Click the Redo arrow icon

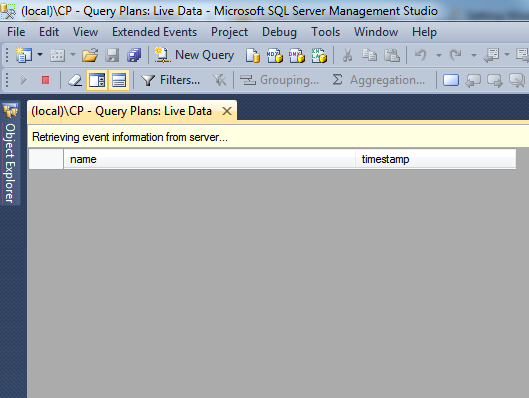point(455,55)
